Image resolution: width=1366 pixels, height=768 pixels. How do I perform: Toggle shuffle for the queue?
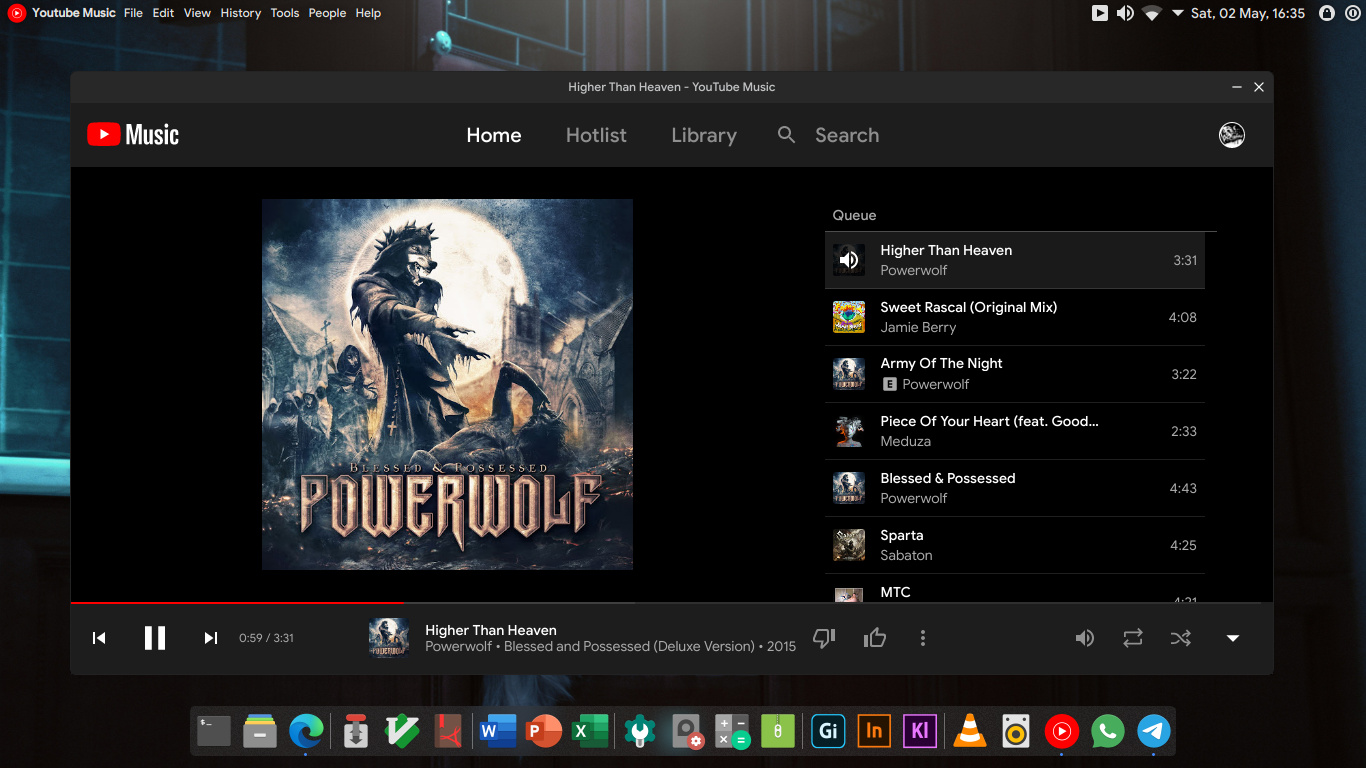coord(1181,638)
